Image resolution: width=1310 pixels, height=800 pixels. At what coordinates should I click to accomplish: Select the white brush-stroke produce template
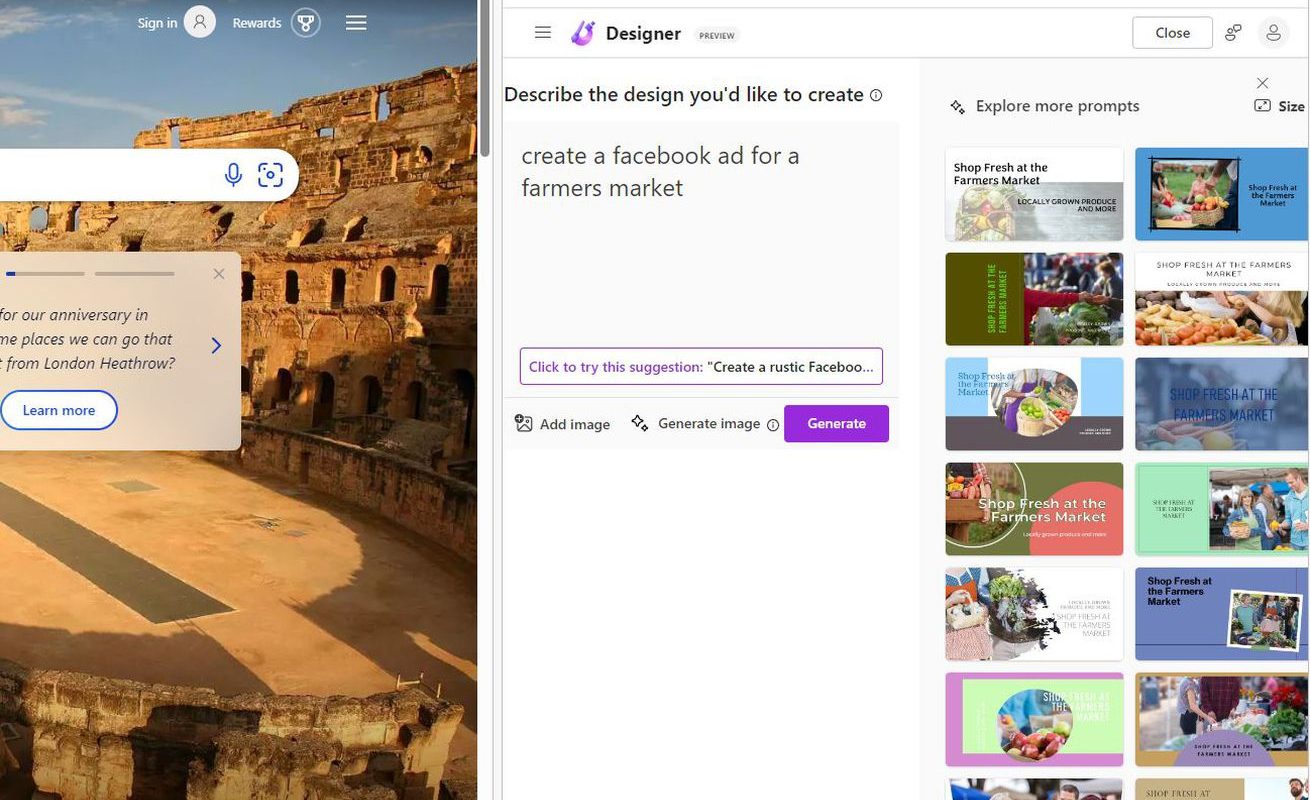point(1034,614)
